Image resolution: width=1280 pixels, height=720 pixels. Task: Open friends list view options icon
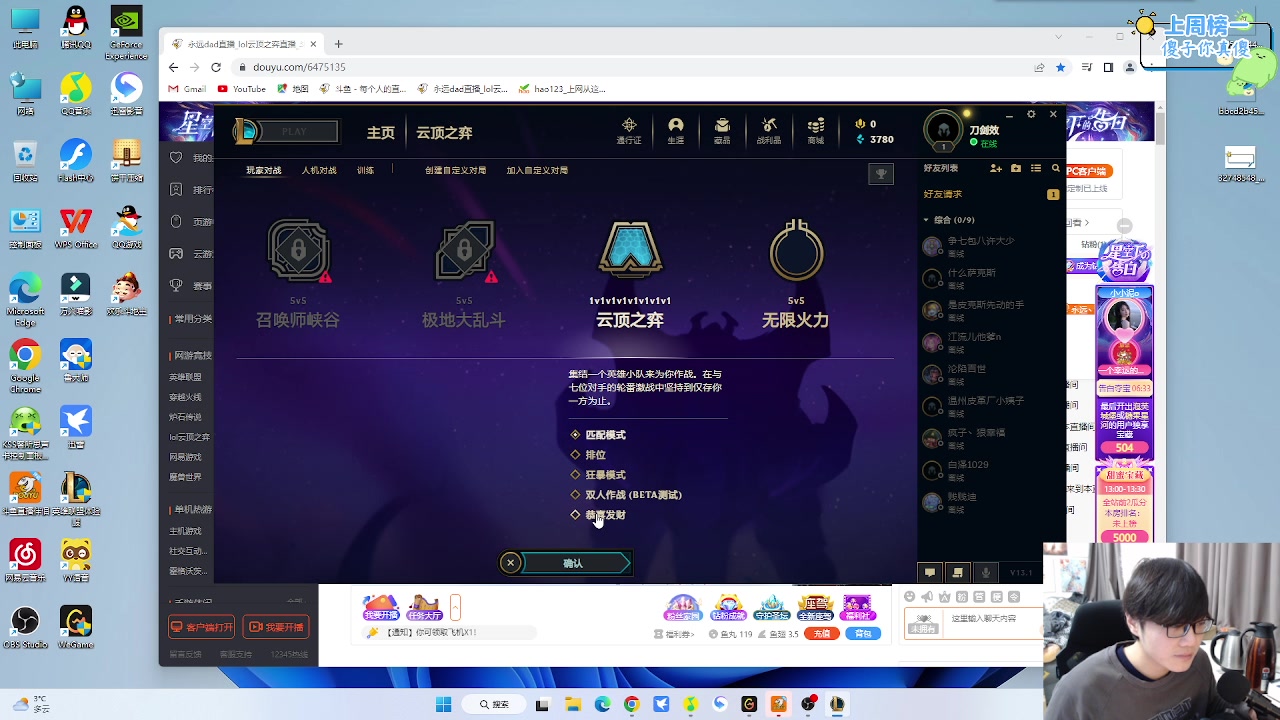click(1036, 168)
